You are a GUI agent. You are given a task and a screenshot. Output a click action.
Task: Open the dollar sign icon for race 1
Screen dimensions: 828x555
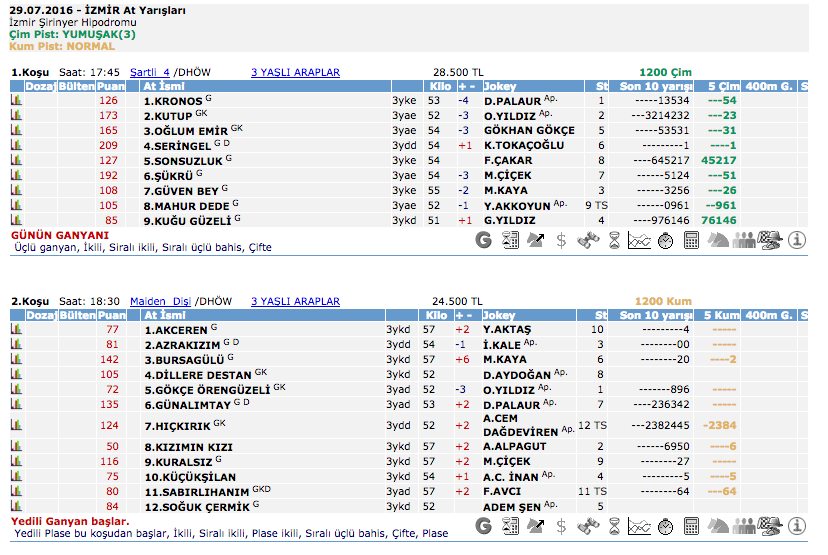562,240
